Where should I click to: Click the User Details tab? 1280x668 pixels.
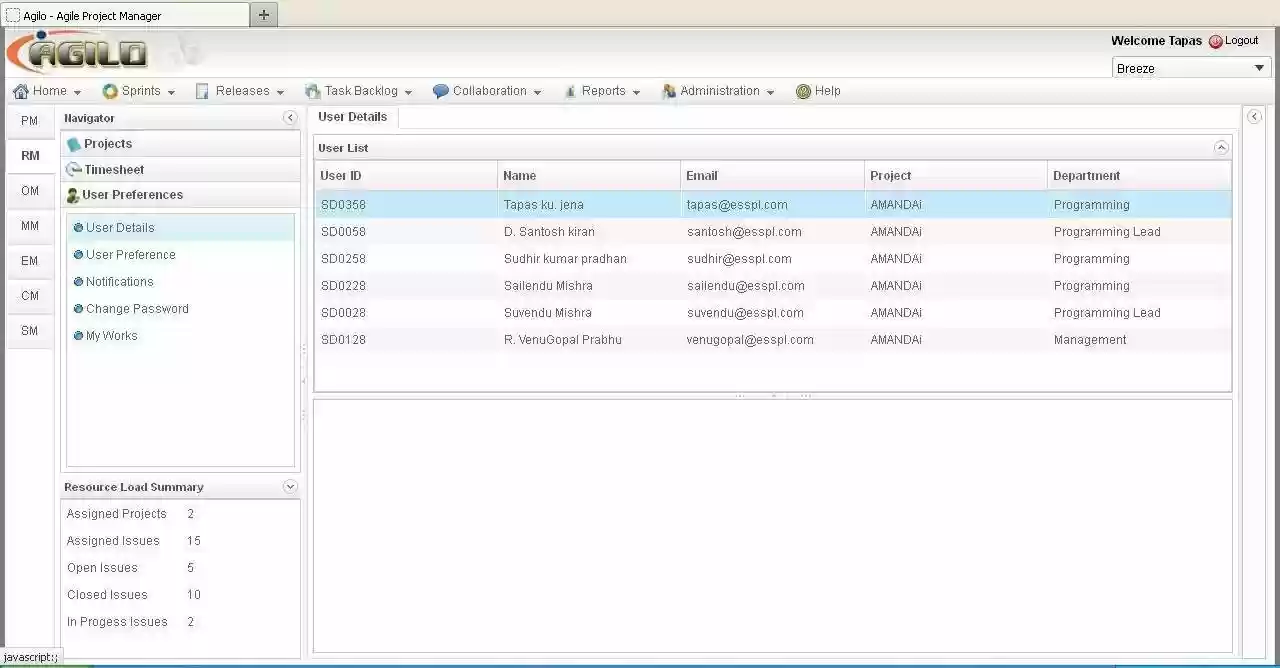click(x=352, y=116)
